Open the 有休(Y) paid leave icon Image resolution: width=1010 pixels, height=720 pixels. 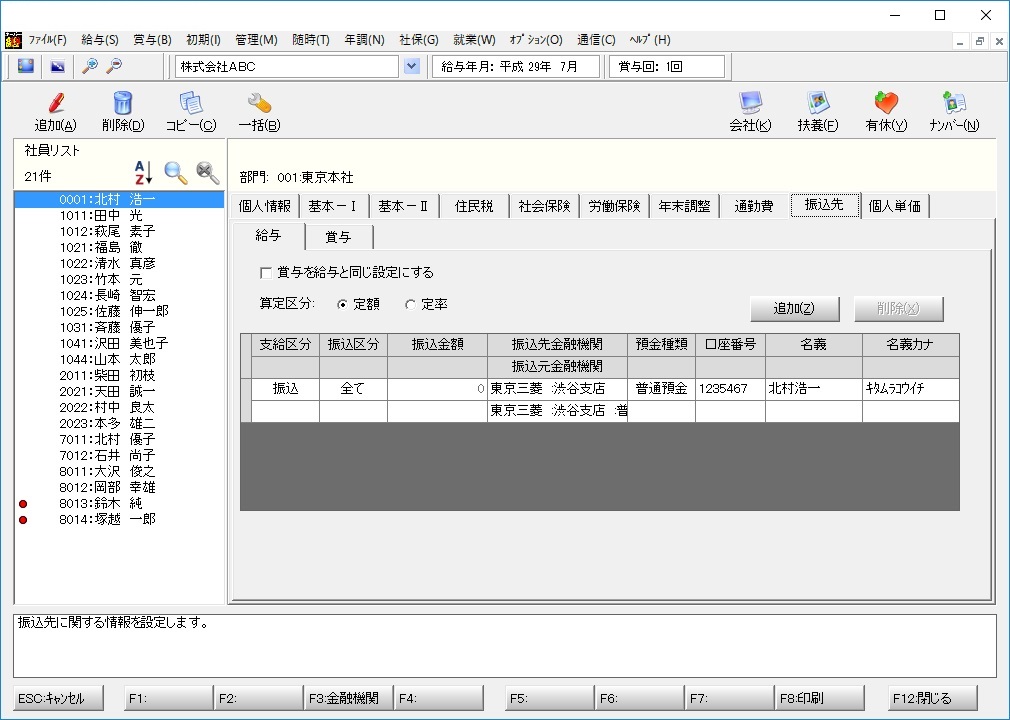(886, 103)
